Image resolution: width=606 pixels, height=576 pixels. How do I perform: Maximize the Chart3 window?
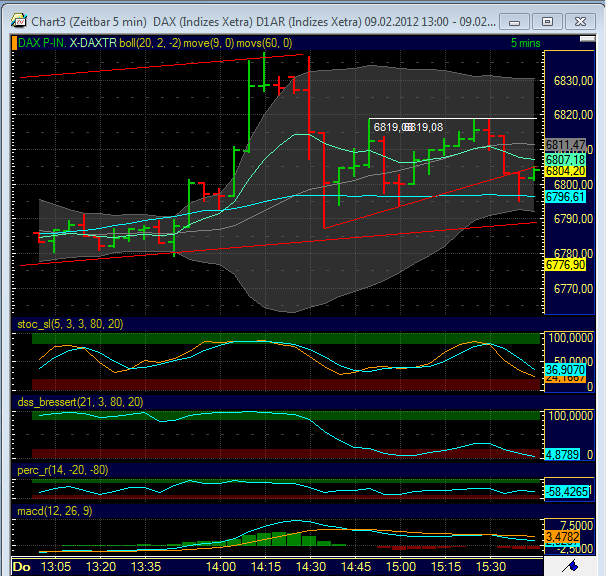[547, 19]
